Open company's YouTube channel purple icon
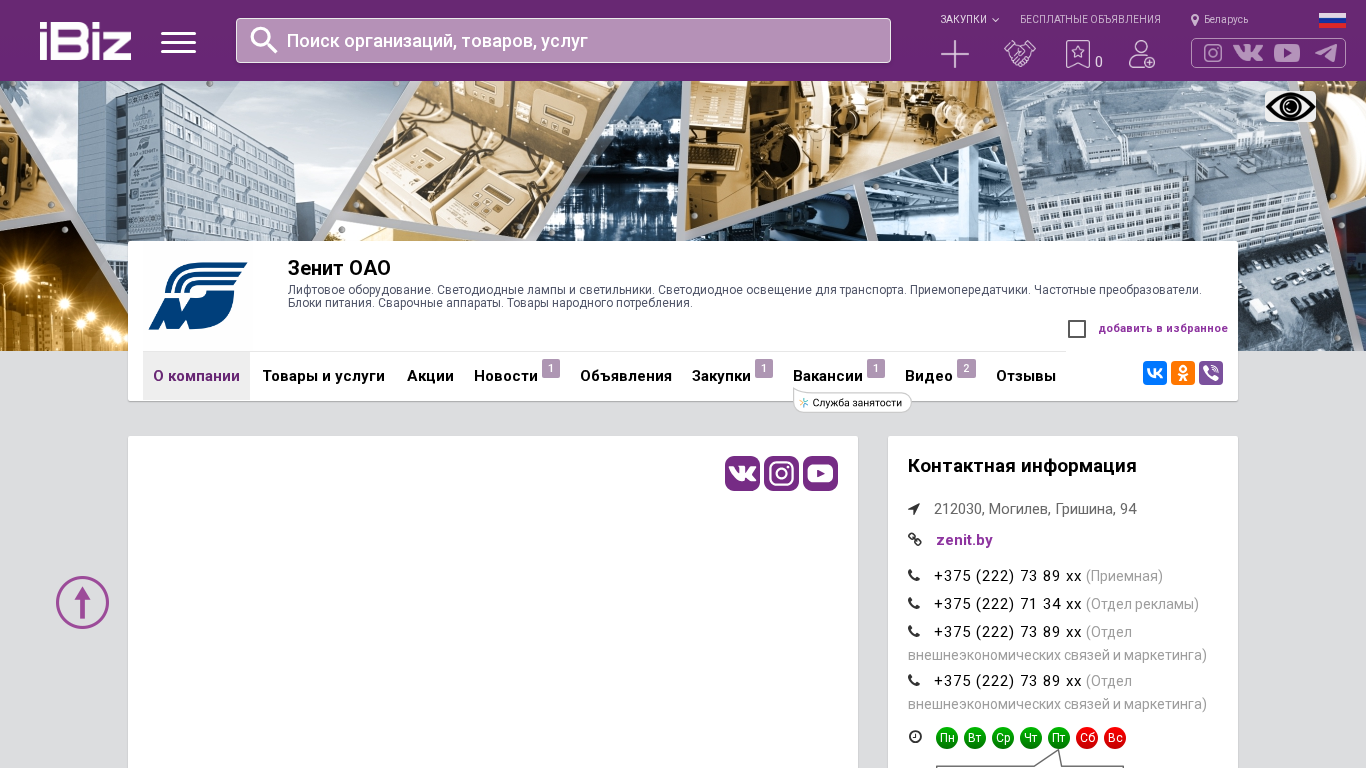This screenshot has width=1366, height=768. (821, 473)
